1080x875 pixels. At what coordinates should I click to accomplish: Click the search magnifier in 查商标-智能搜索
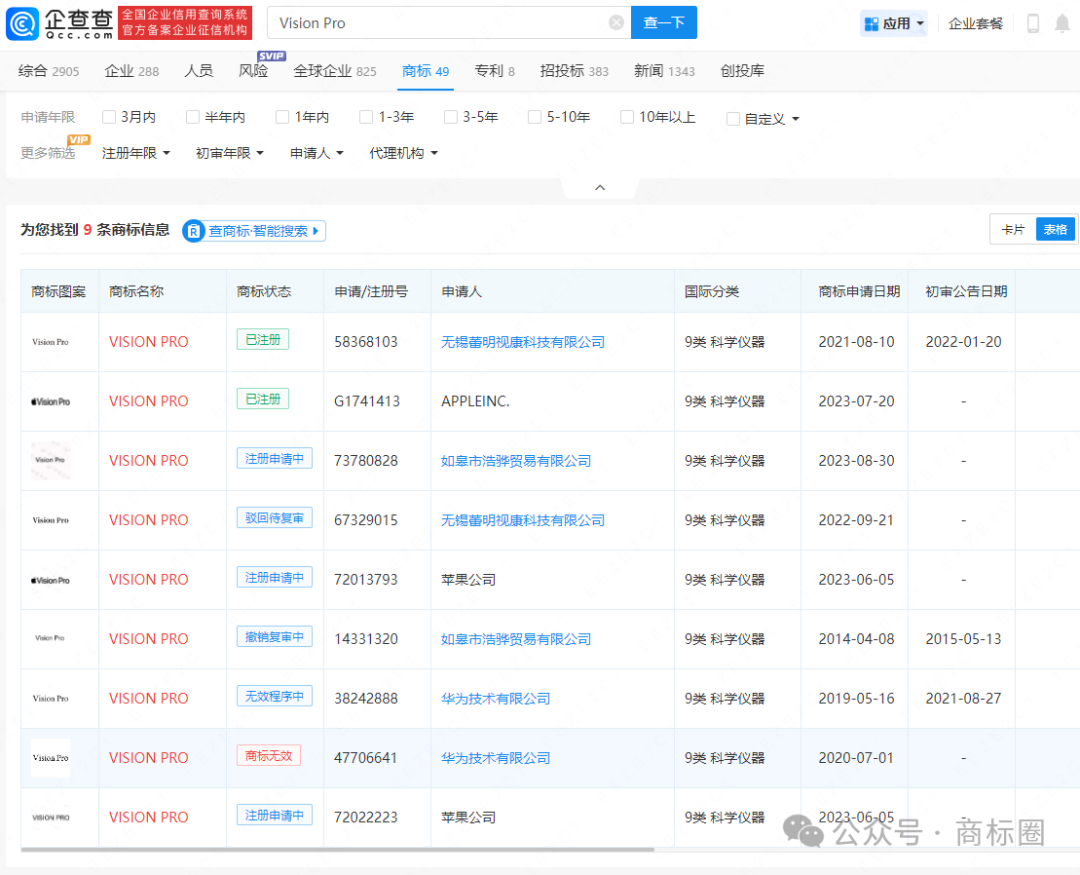(192, 230)
